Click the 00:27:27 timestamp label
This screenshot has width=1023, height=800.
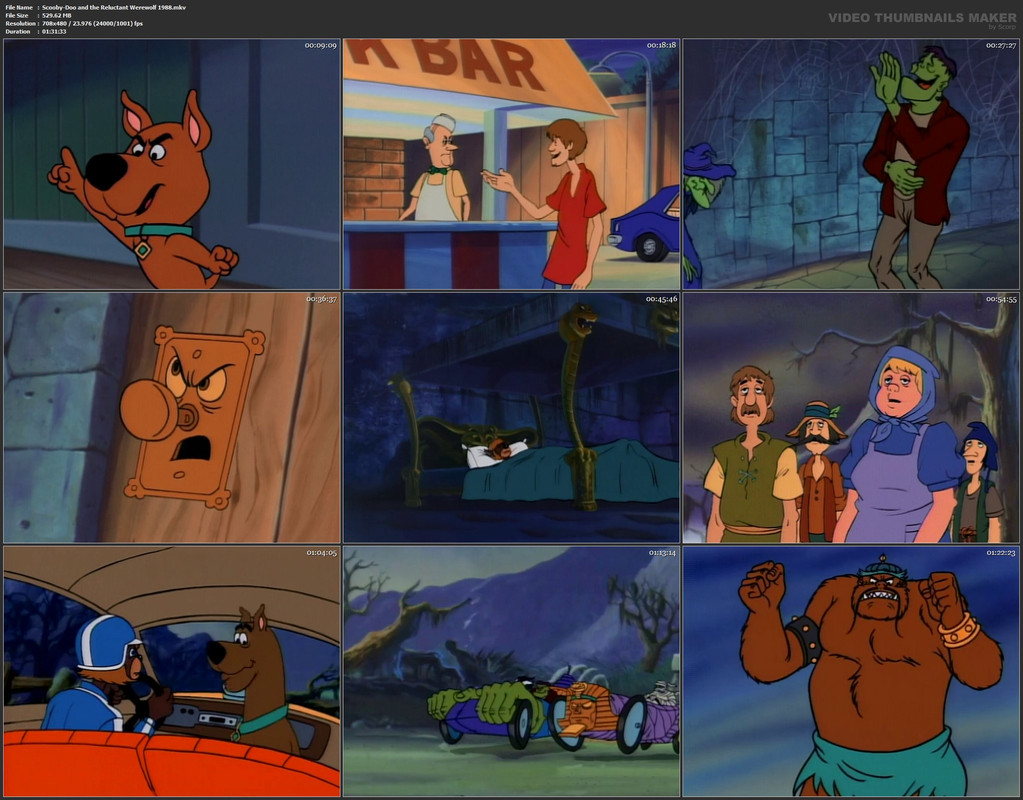[1001, 46]
